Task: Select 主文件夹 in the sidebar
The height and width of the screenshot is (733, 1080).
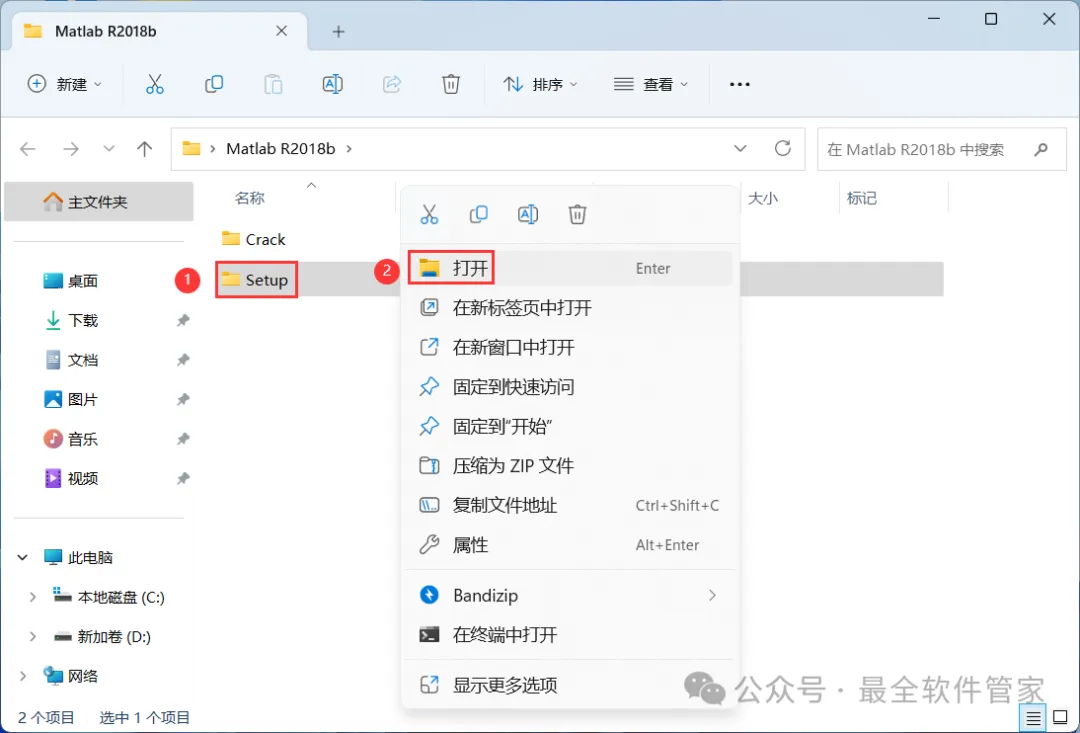Action: (98, 202)
